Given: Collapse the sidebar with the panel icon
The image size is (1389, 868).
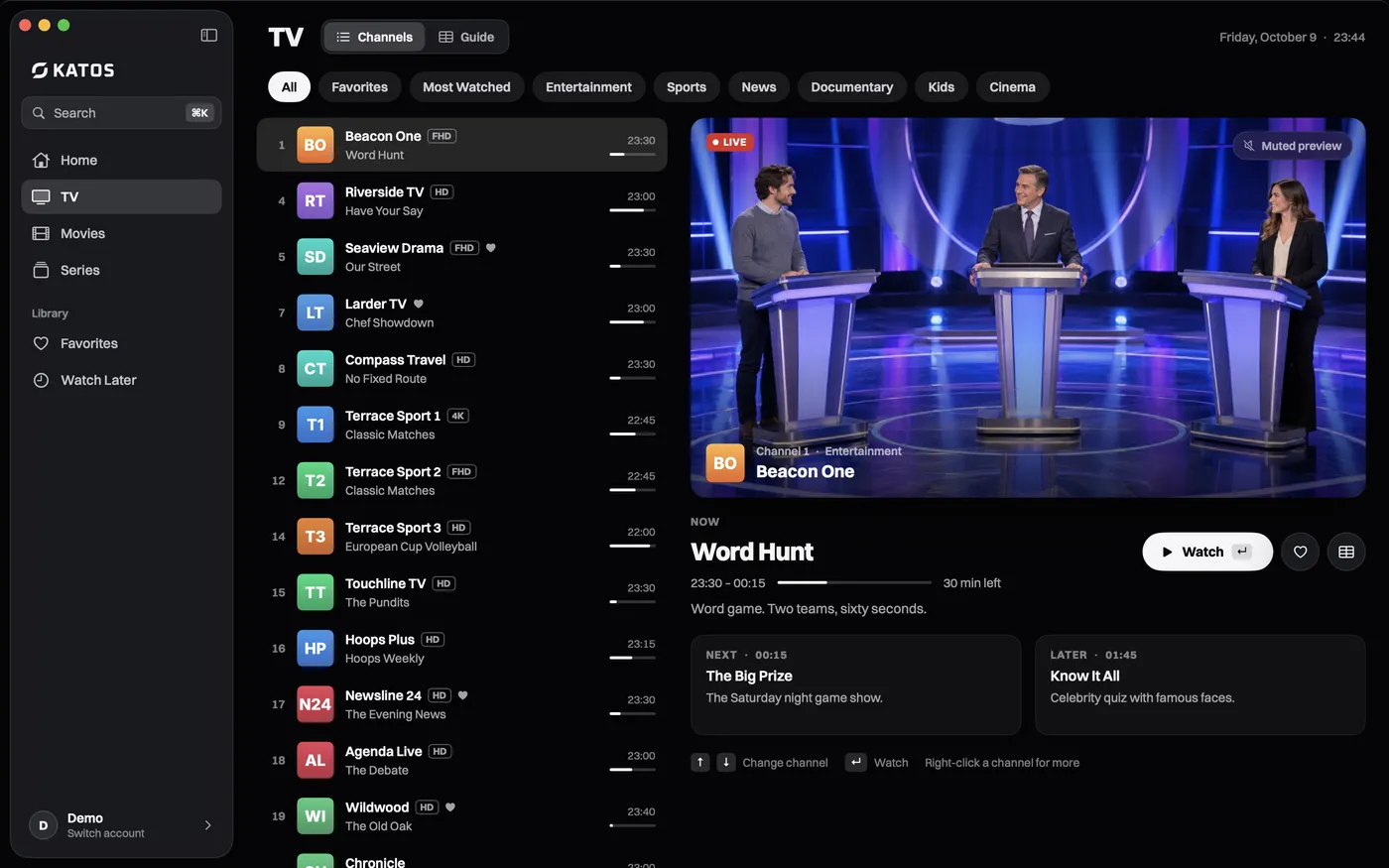Looking at the screenshot, I should coord(208,36).
